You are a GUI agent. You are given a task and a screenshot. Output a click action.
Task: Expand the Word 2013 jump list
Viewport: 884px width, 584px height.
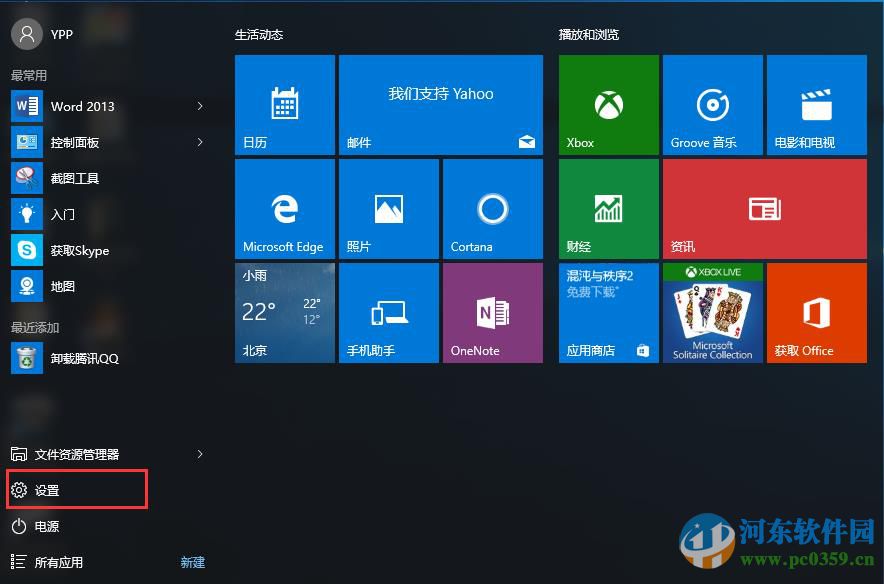pyautogui.click(x=200, y=106)
